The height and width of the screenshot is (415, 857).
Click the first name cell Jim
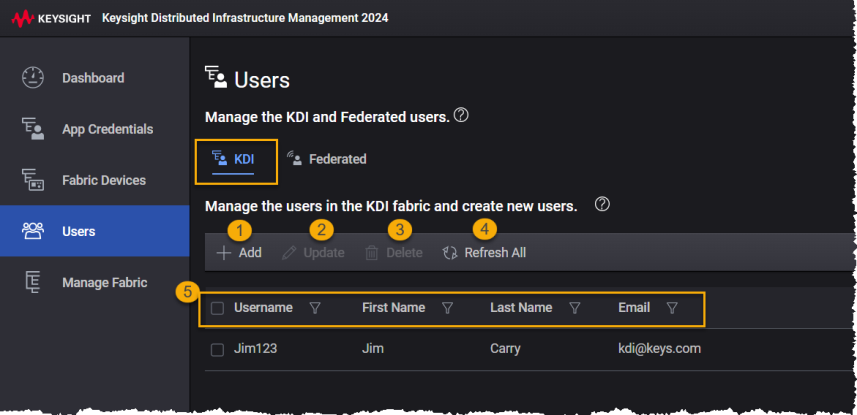tap(373, 348)
